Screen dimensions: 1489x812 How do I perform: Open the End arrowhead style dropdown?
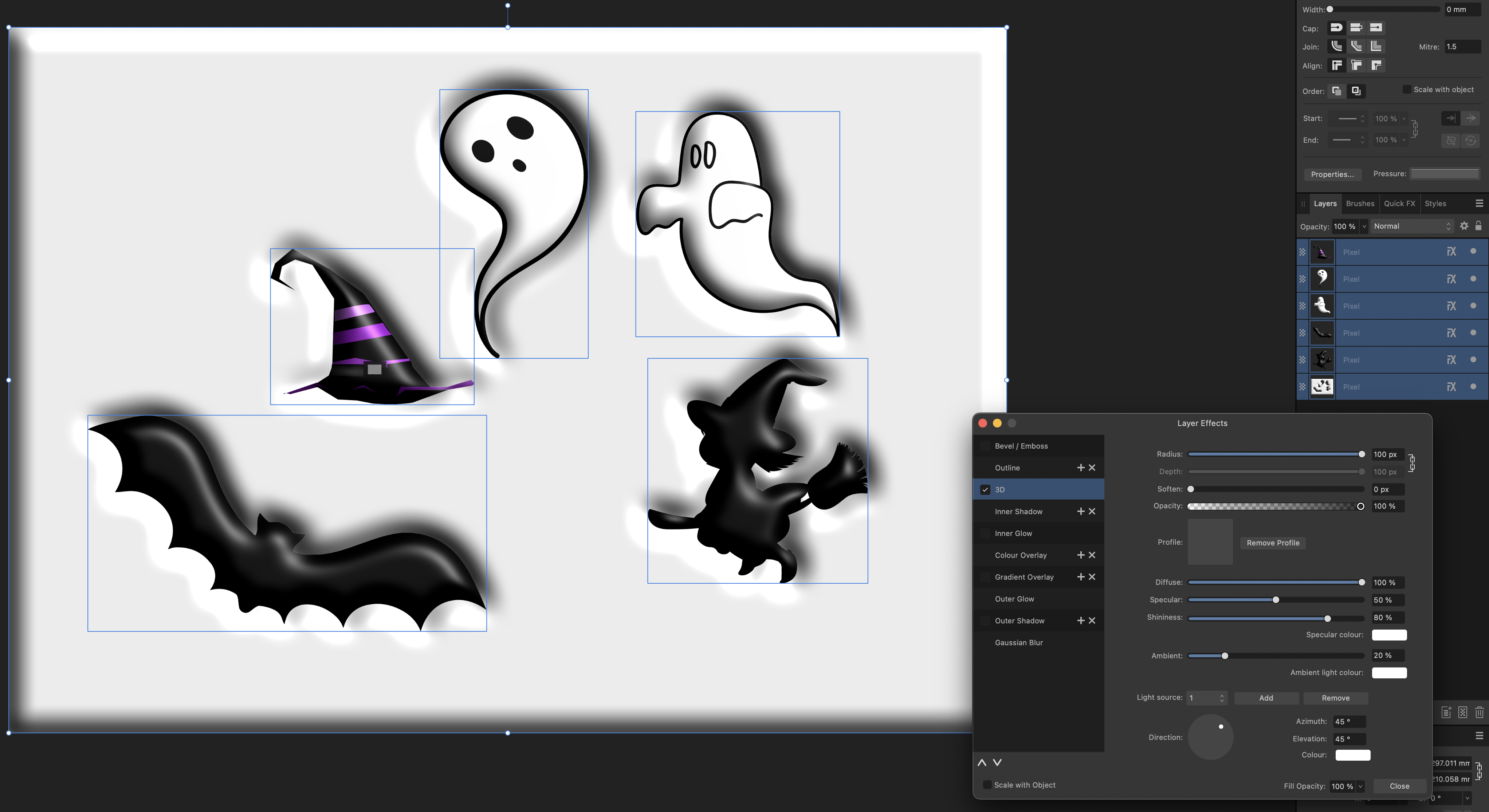1348,140
